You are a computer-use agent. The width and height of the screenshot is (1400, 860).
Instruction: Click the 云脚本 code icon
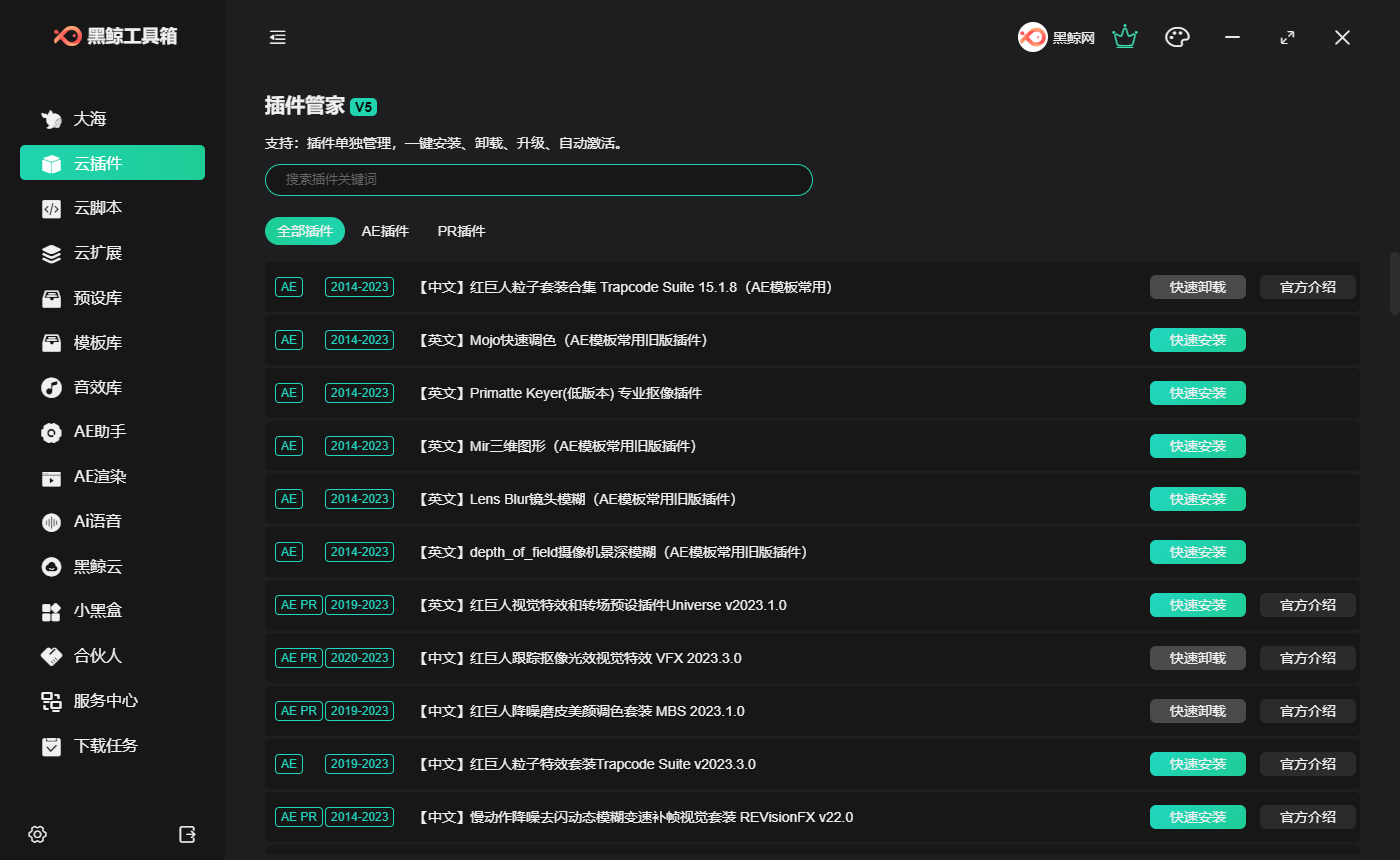[51, 208]
